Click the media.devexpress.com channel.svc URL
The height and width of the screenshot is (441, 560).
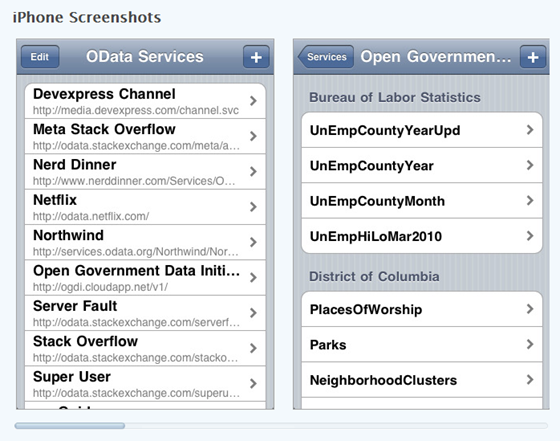click(x=136, y=110)
